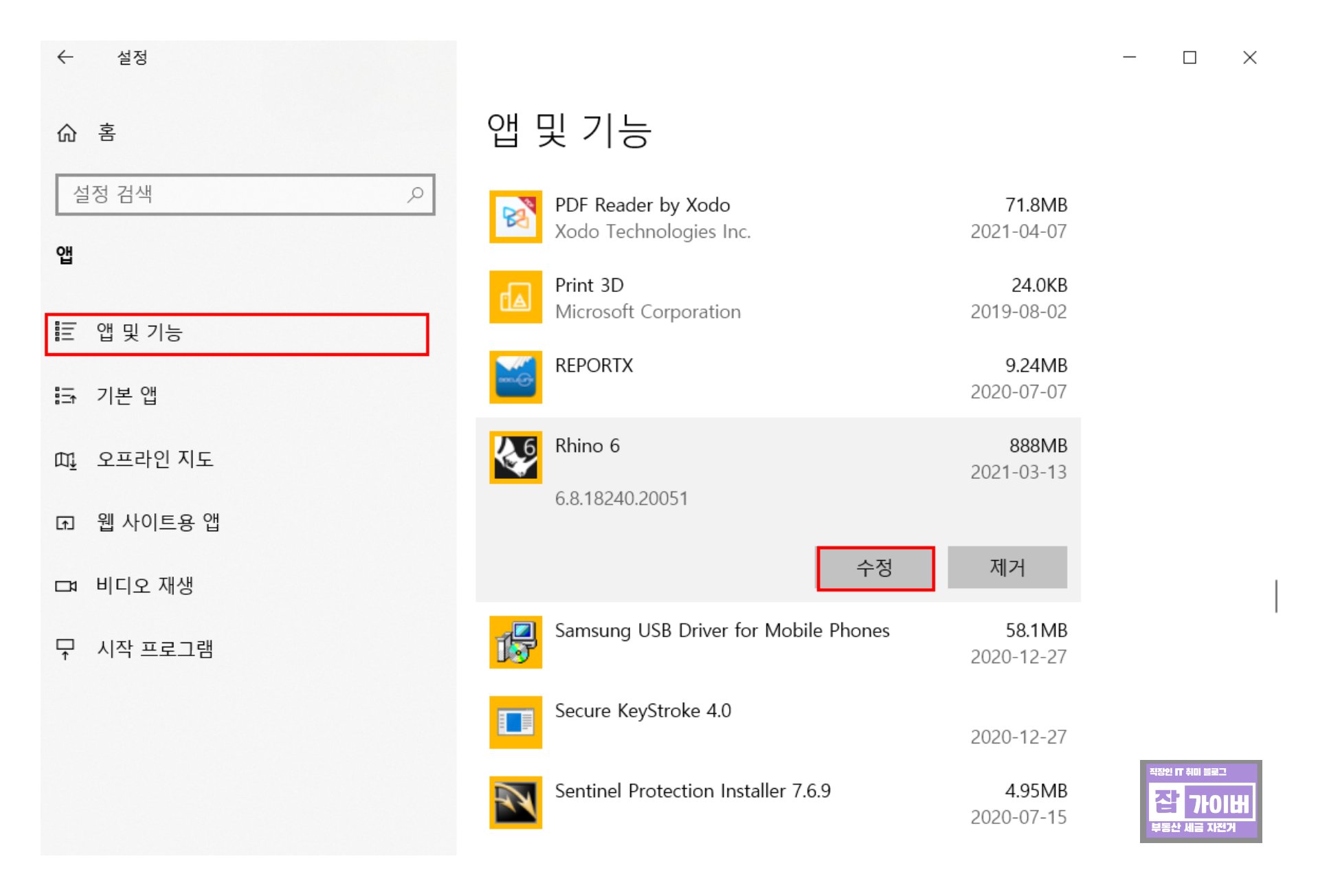
Task: Select the PDF Reader by Xodo name
Action: [643, 205]
